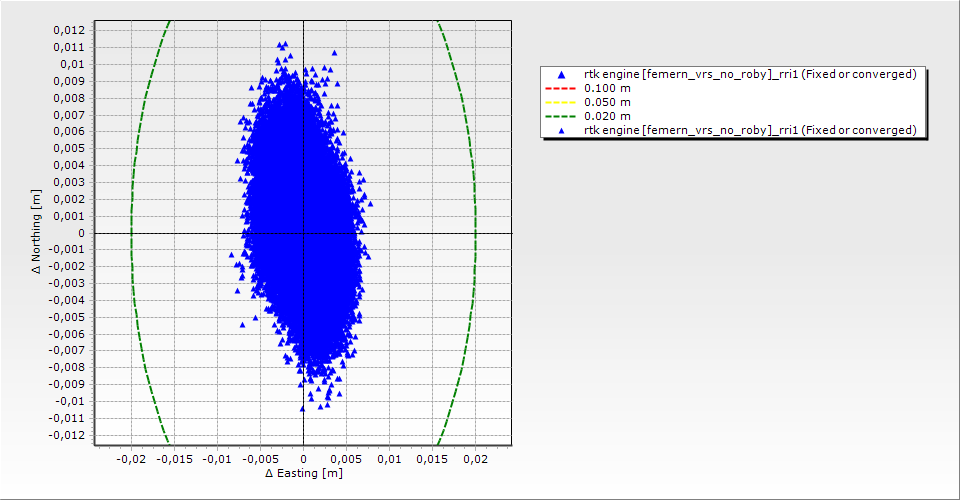The height and width of the screenshot is (500, 960).
Task: Click the top rtk engine legend entry text
Action: [750, 75]
